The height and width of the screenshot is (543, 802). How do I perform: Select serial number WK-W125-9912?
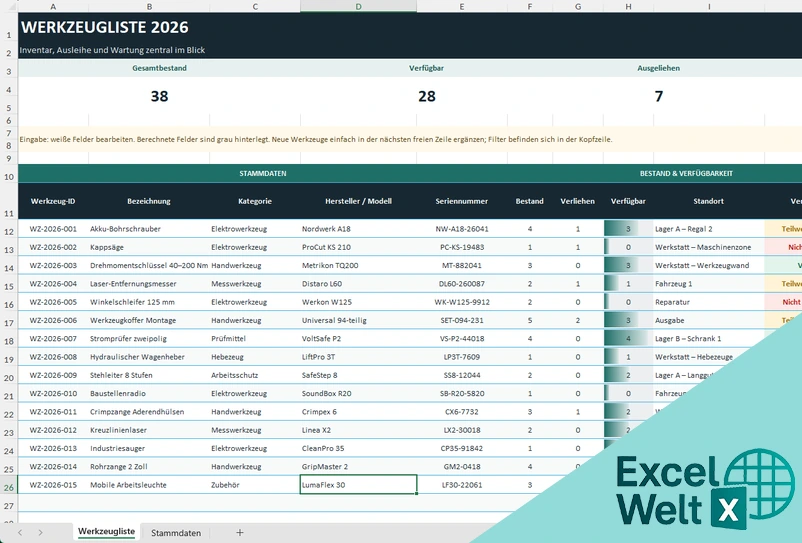click(462, 302)
